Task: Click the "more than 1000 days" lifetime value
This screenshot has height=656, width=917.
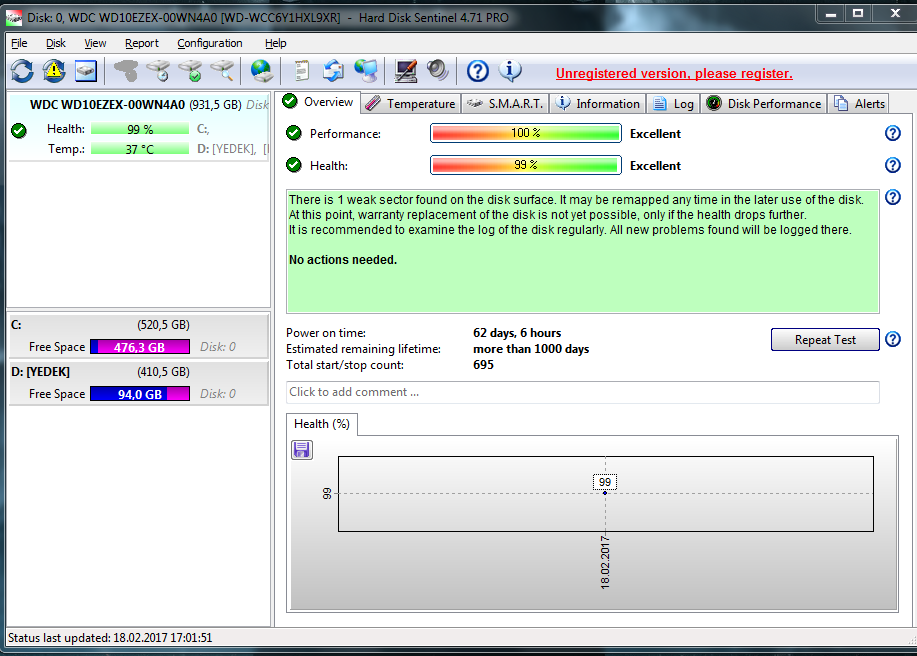Action: tap(531, 349)
